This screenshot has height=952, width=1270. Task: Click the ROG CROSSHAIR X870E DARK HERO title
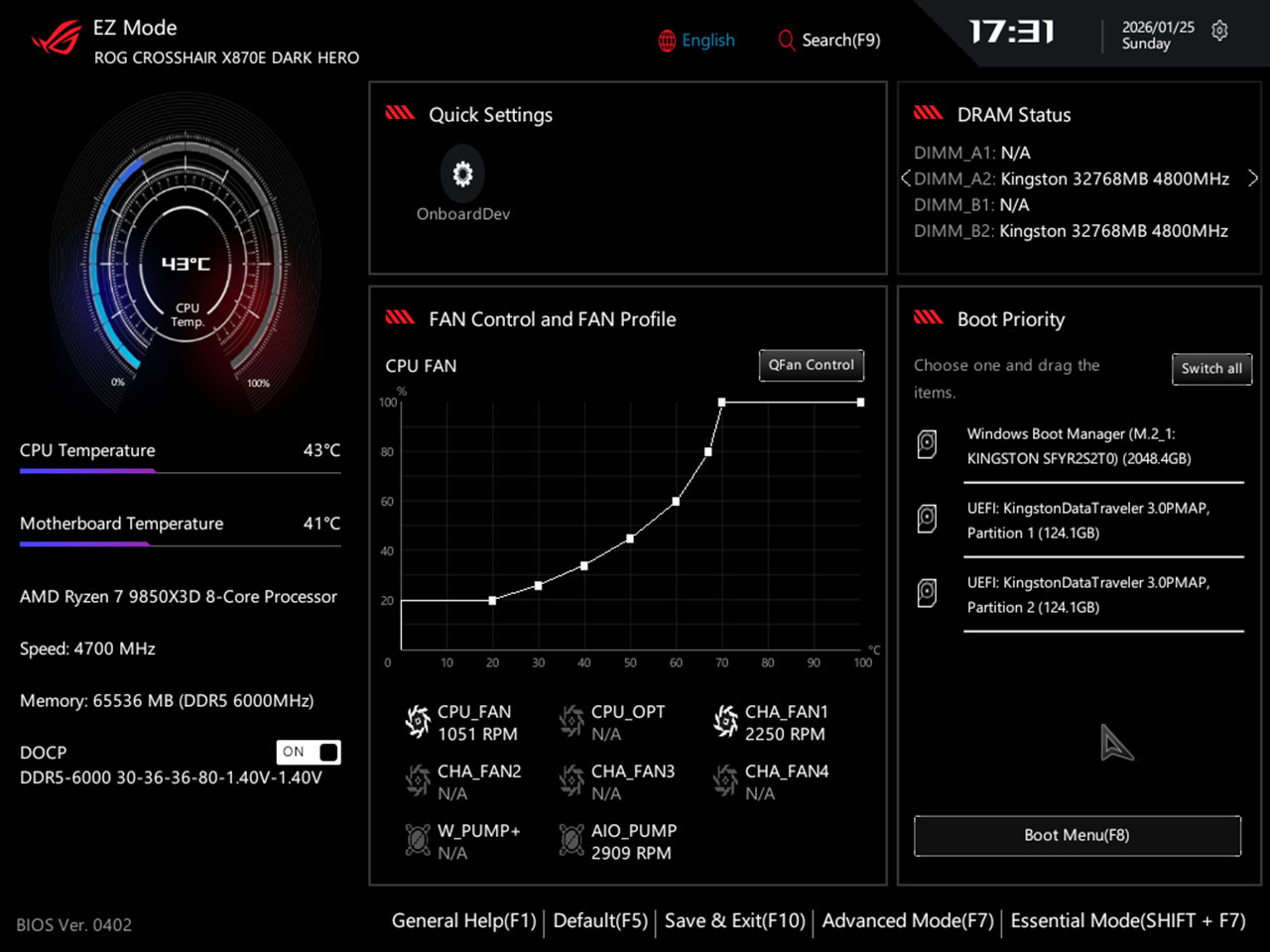pyautogui.click(x=227, y=59)
